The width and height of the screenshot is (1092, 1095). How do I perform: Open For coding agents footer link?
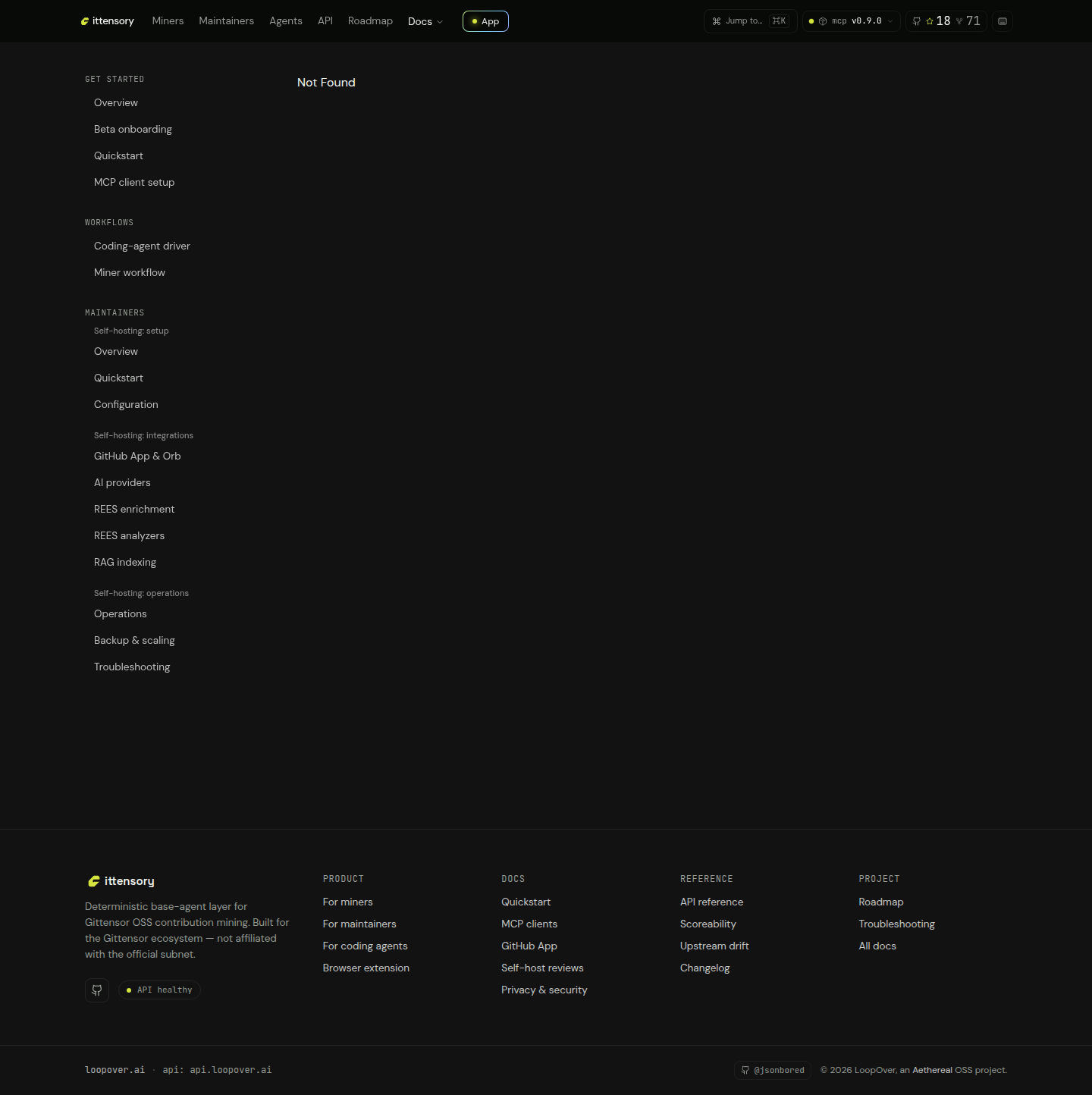(366, 946)
